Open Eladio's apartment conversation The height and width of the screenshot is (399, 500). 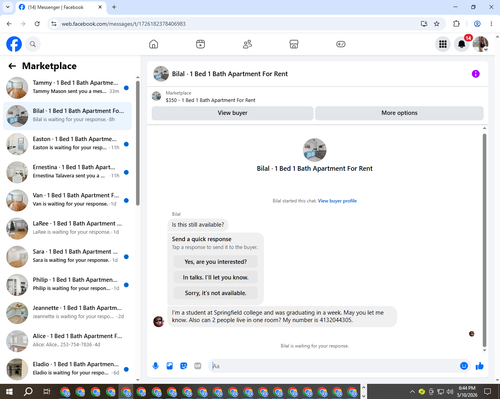click(x=67, y=369)
